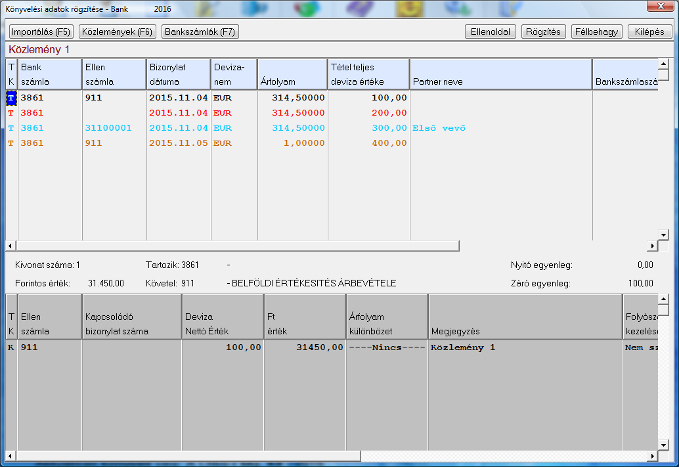This screenshot has height=467, width=679.
Task: Select the blue T marker in first row
Action: tap(11, 99)
